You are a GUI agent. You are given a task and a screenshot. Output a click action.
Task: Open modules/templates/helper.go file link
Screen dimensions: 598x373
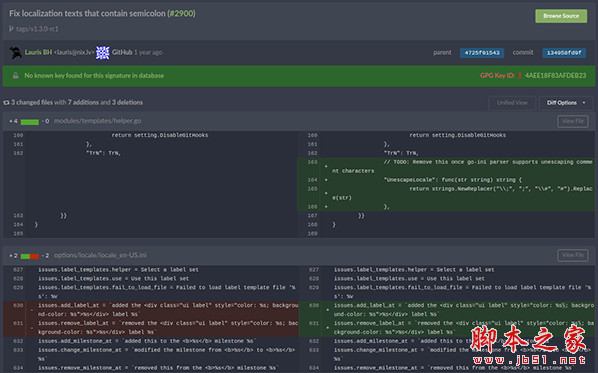tap(98, 121)
